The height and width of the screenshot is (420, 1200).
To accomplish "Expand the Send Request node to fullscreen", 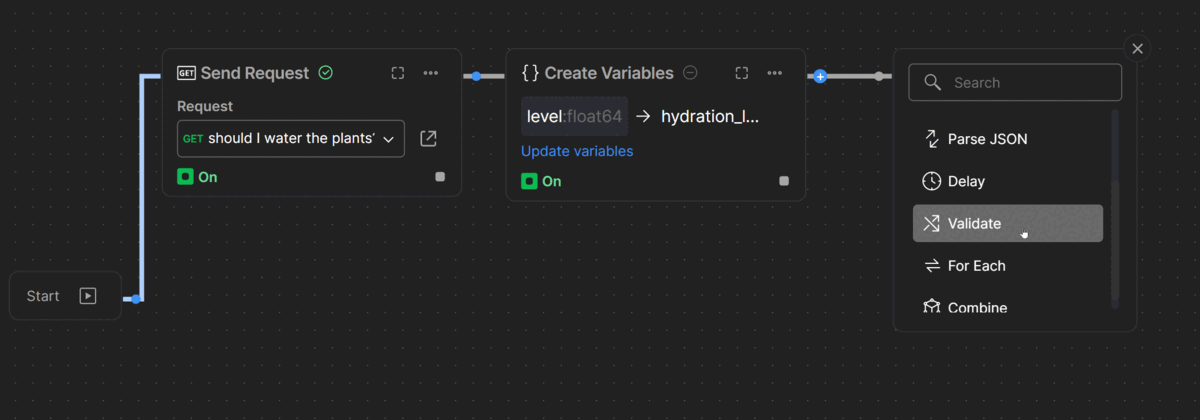I will pyautogui.click(x=398, y=73).
